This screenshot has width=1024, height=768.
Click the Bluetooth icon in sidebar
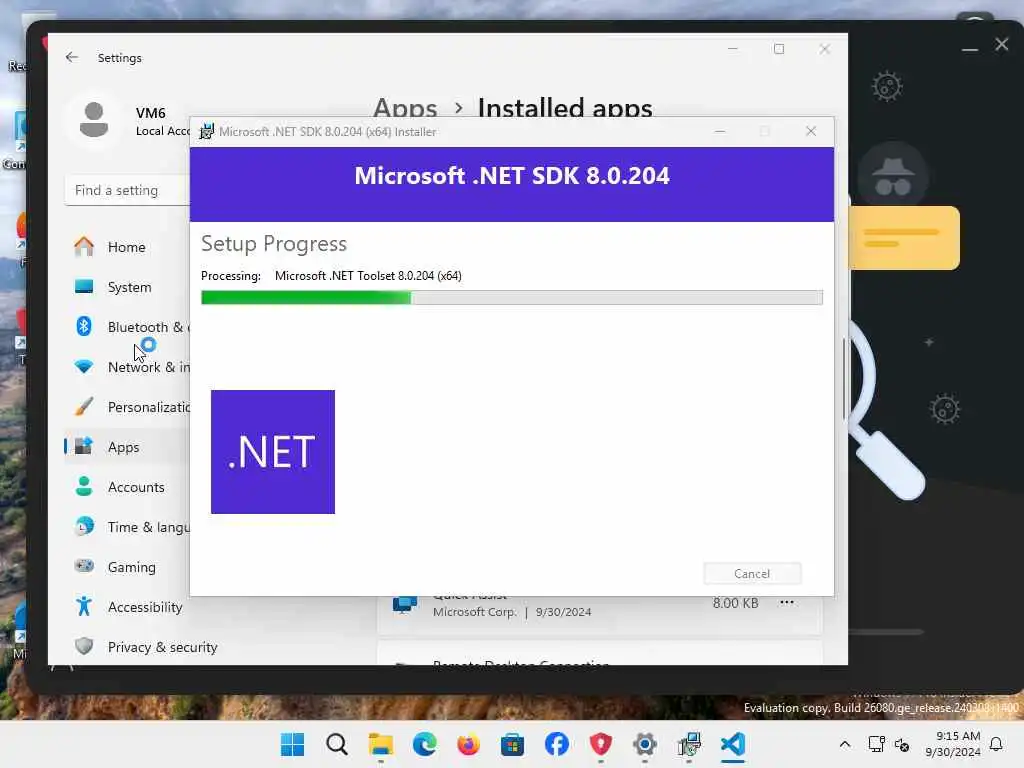84,326
